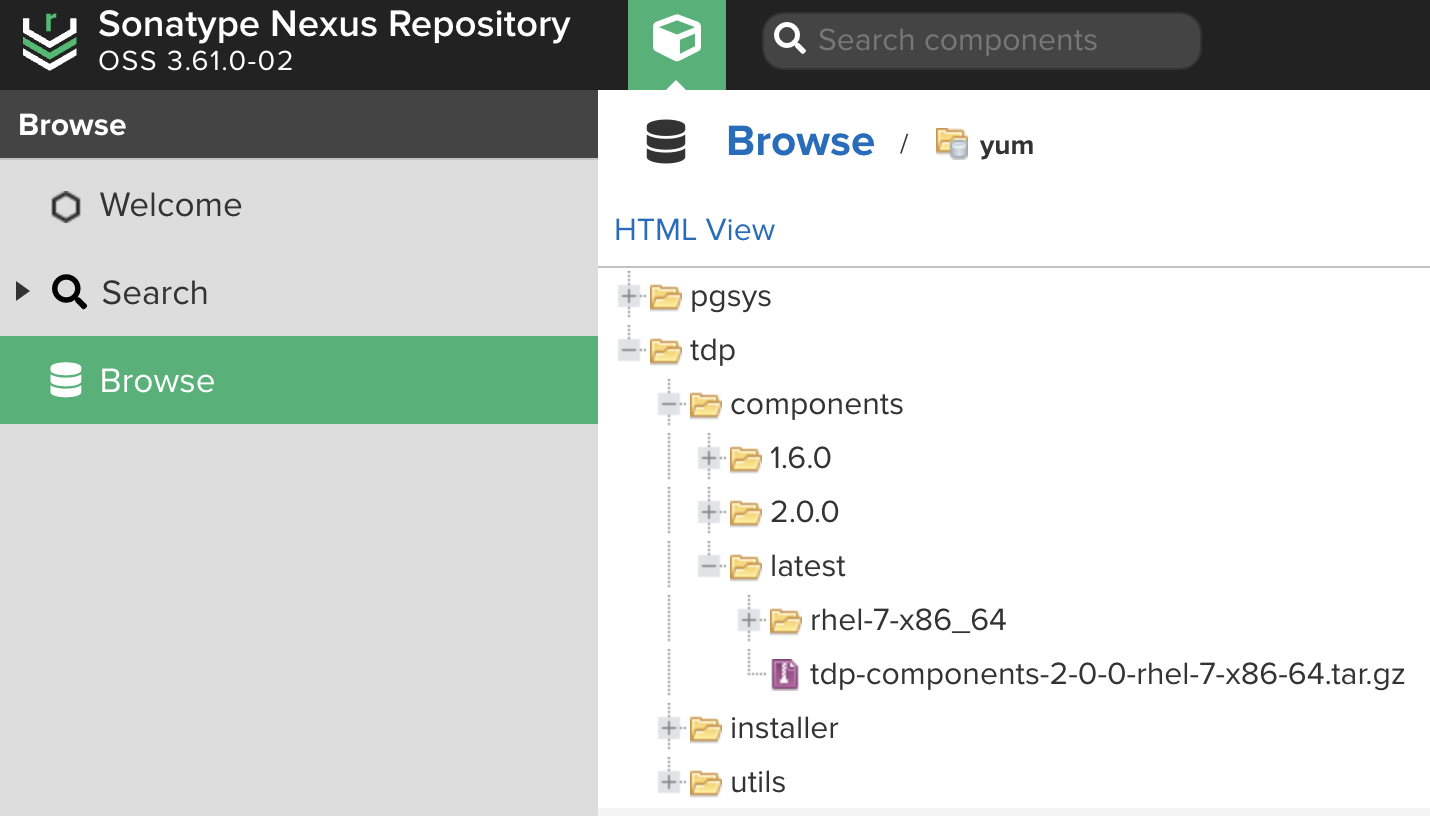Click the Welcome hexagon icon

point(66,207)
